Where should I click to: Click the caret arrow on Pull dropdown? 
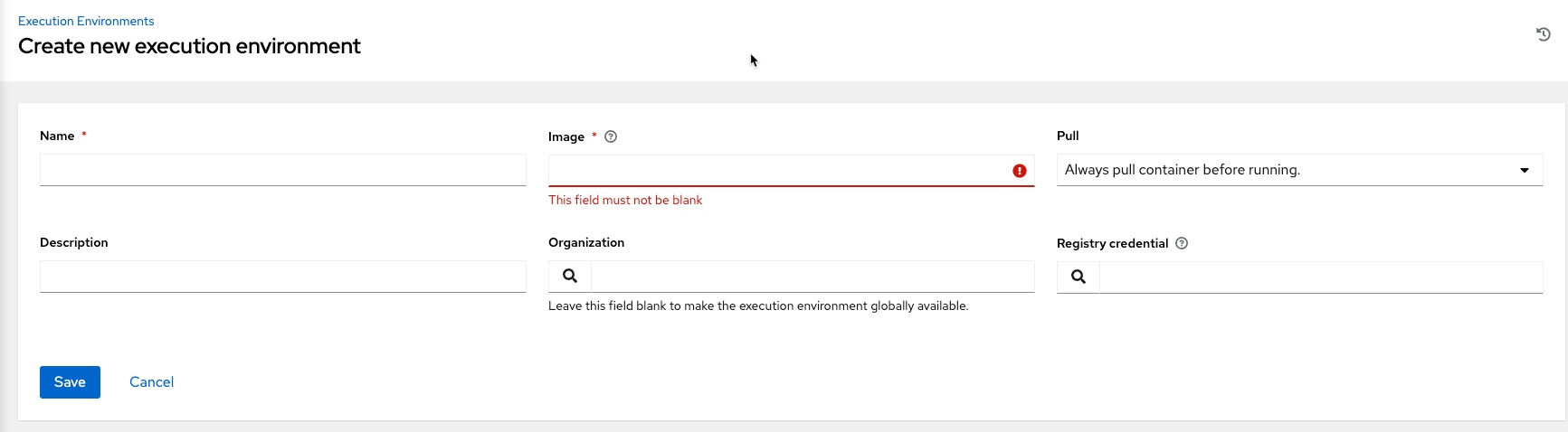click(1525, 170)
